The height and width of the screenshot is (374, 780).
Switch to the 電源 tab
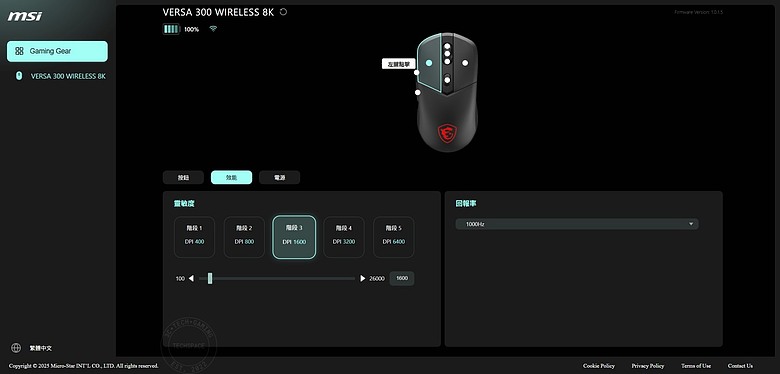[280, 178]
